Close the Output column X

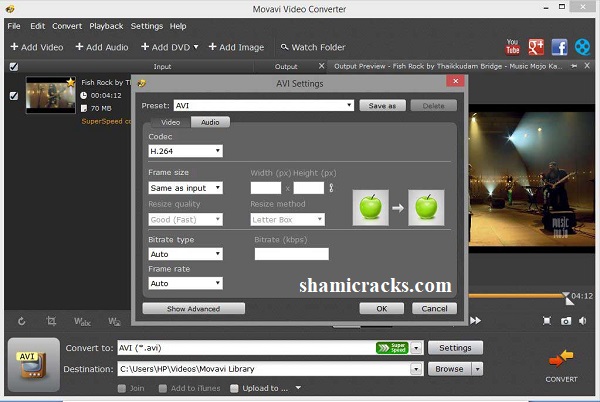pyautogui.click(x=321, y=66)
